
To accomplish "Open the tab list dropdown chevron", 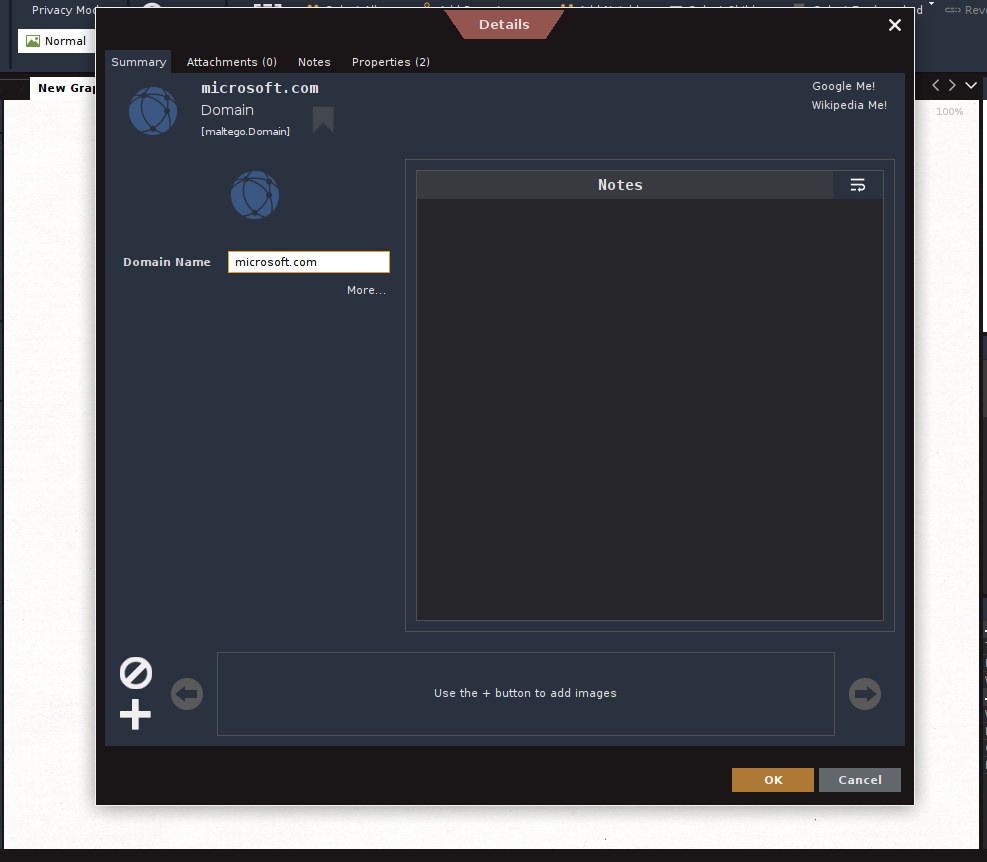I will coord(971,85).
